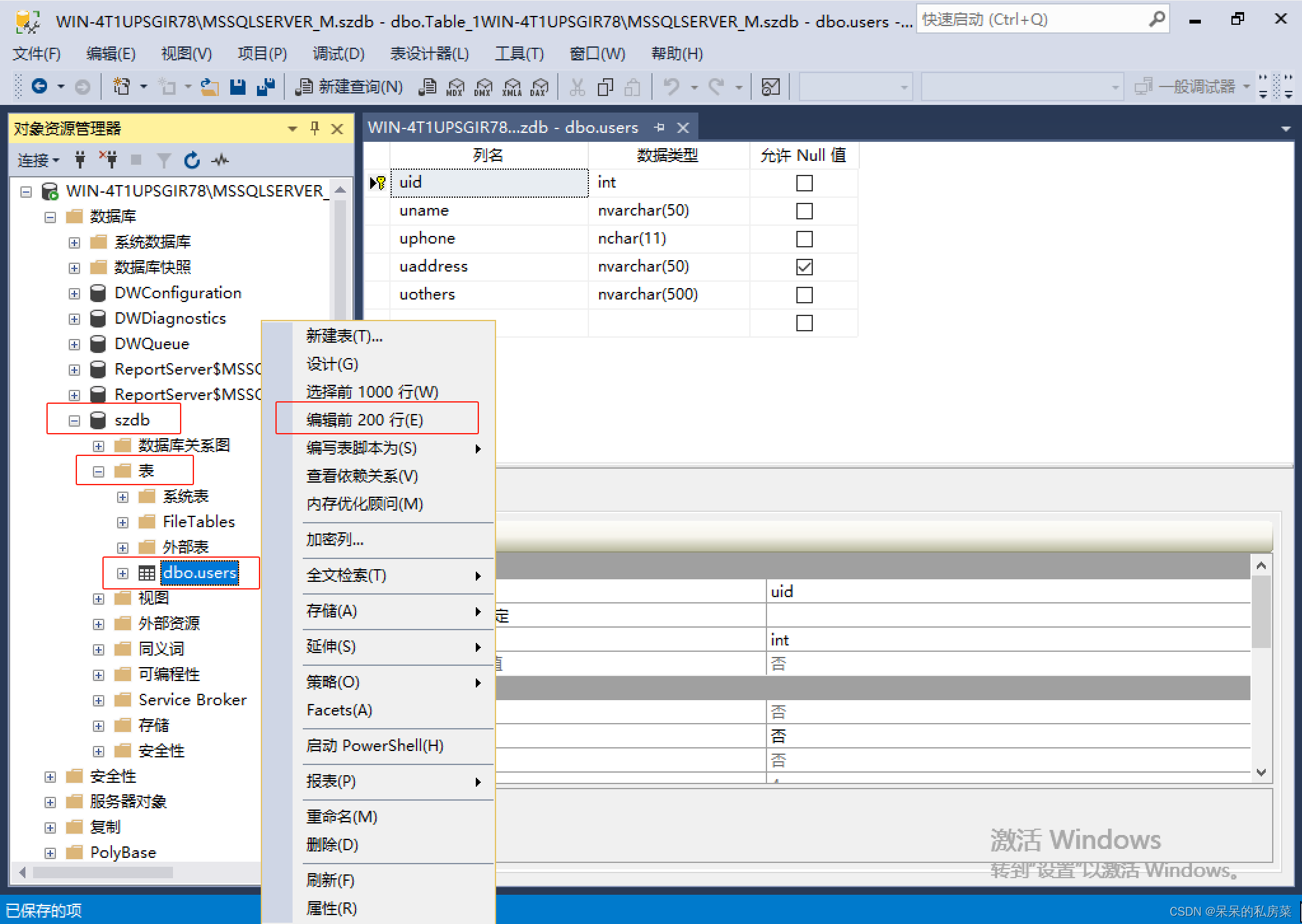Pin the dbo.users document tab
The image size is (1302, 924).
tap(660, 127)
